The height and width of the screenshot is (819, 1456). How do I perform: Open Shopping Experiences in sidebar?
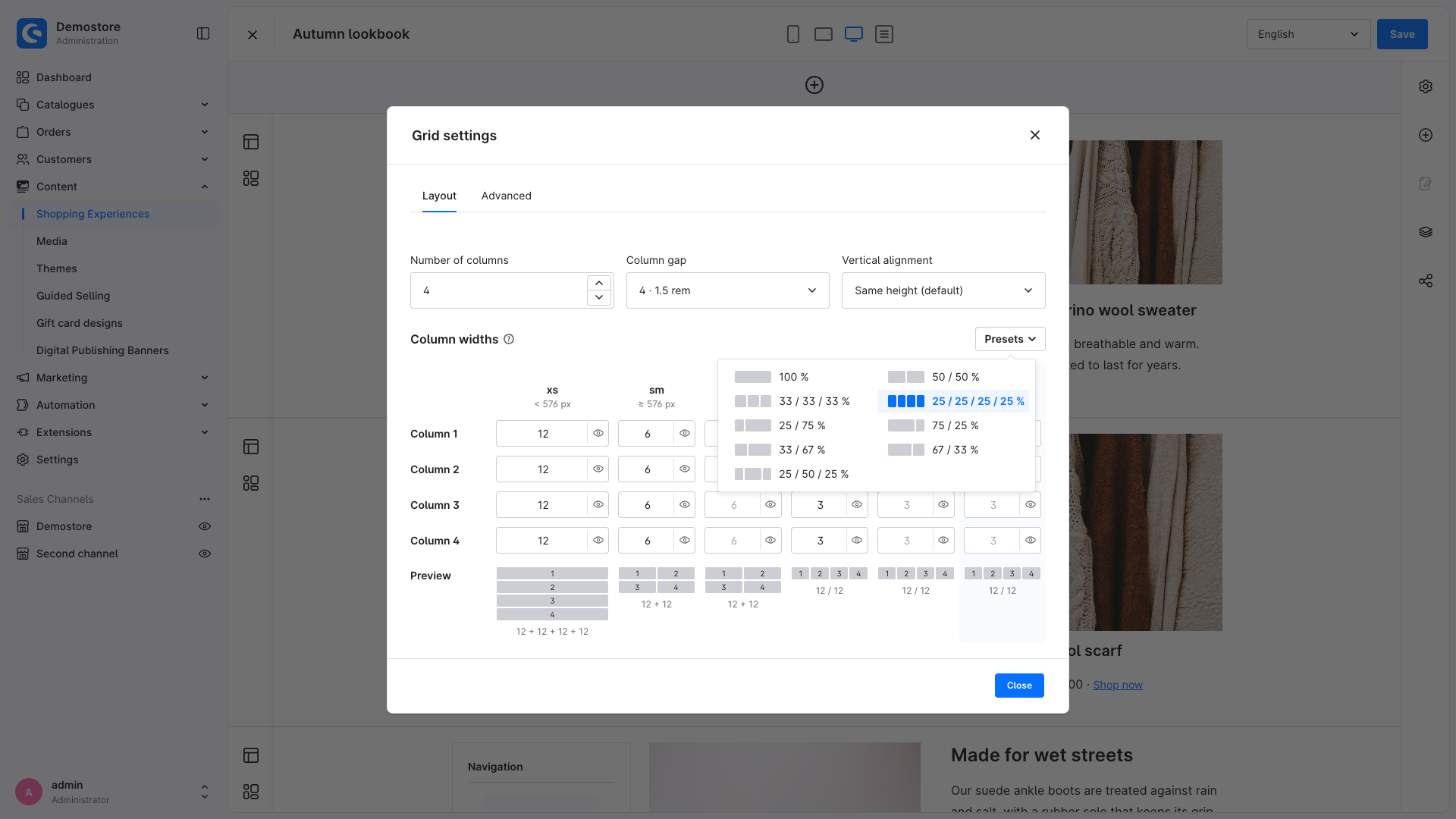point(114,214)
